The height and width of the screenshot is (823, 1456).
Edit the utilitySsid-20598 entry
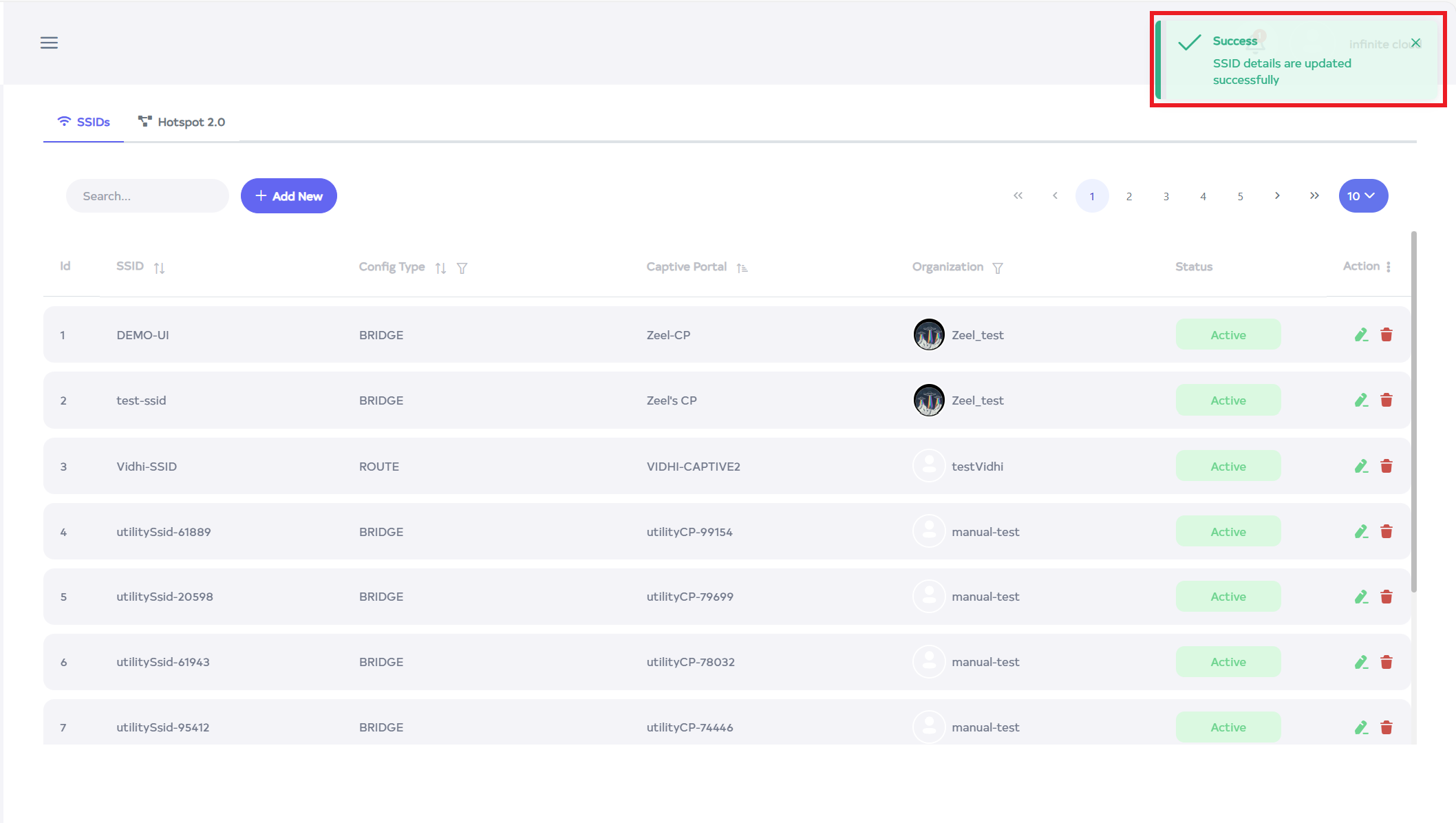click(1360, 597)
